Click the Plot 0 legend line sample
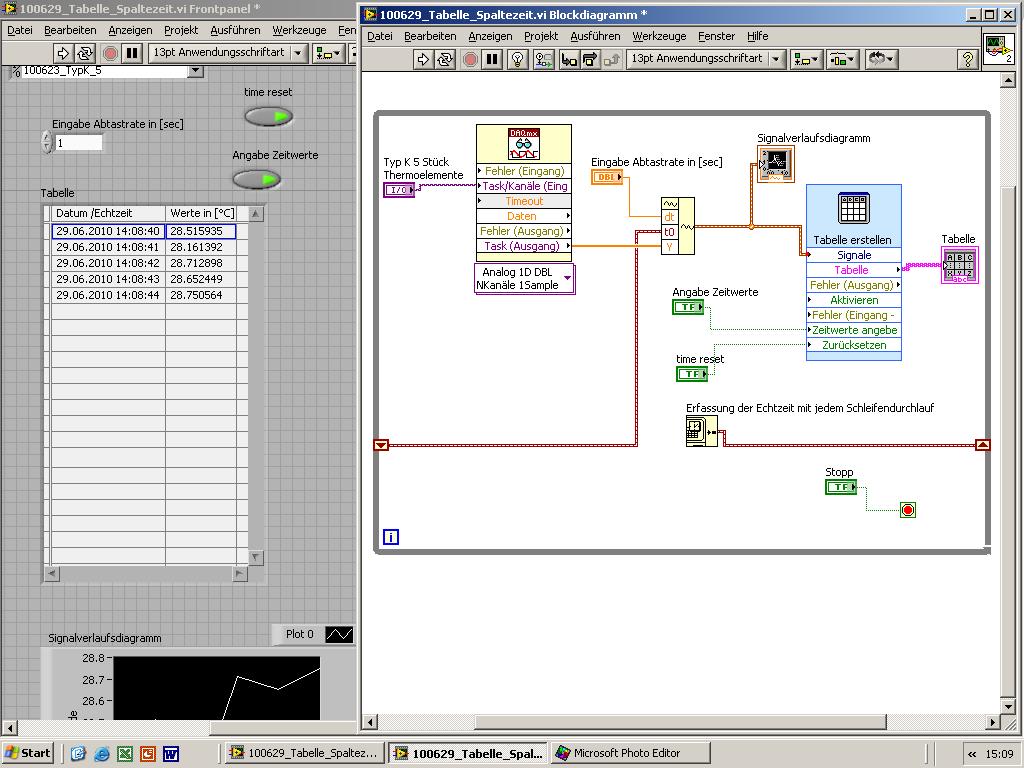This screenshot has height=768, width=1024. [340, 634]
